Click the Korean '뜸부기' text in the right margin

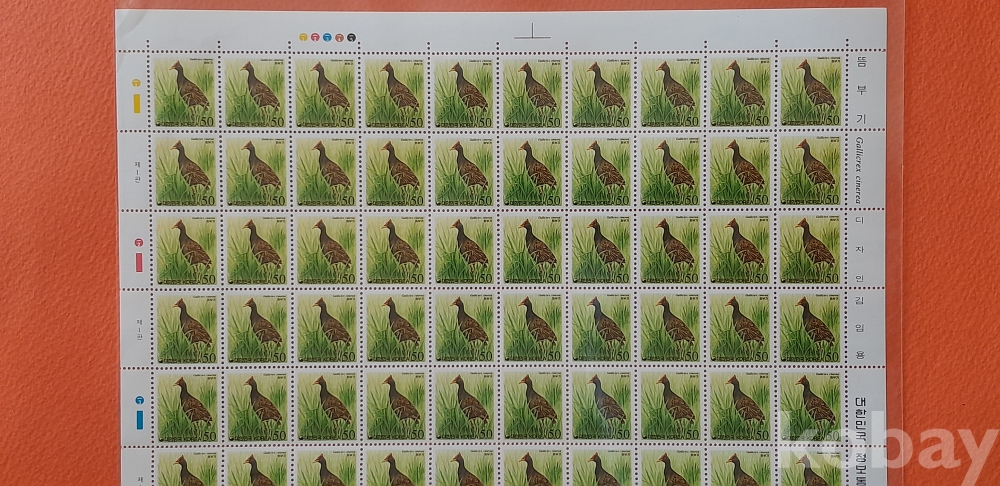[x=860, y=90]
